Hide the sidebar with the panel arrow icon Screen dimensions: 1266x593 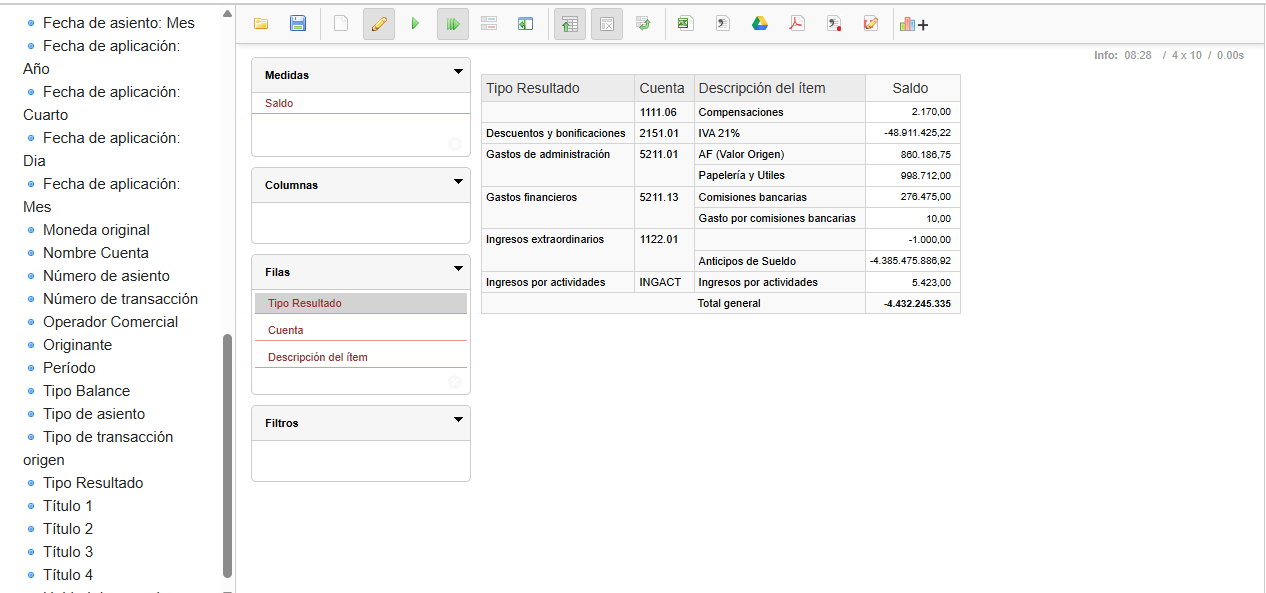[526, 24]
